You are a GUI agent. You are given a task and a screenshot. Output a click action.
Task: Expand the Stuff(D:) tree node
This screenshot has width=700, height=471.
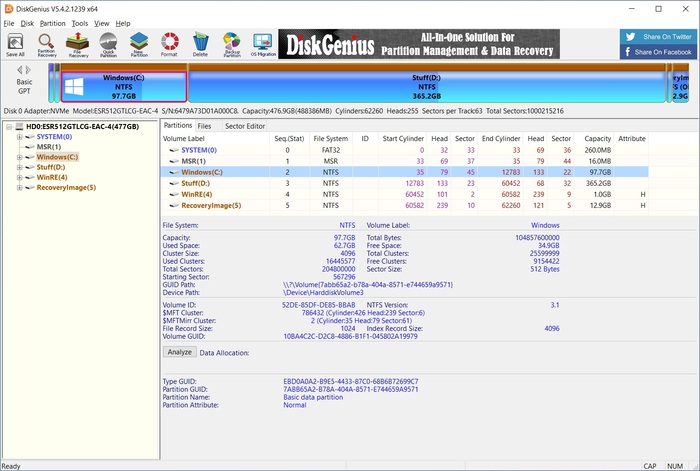coord(20,167)
